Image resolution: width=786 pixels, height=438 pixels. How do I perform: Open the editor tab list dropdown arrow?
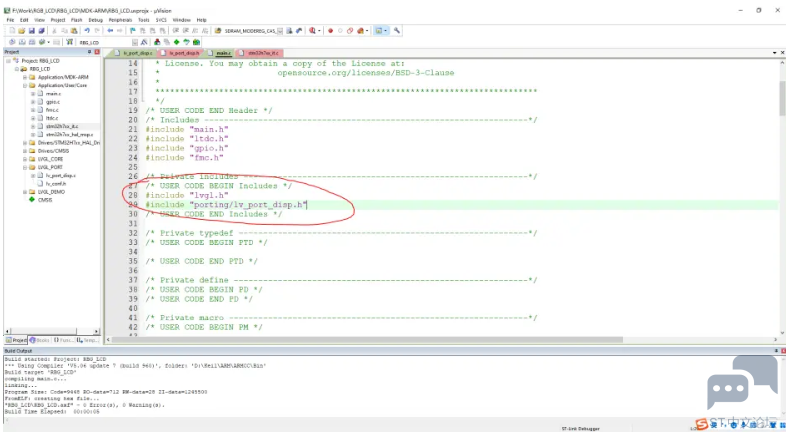[774, 53]
